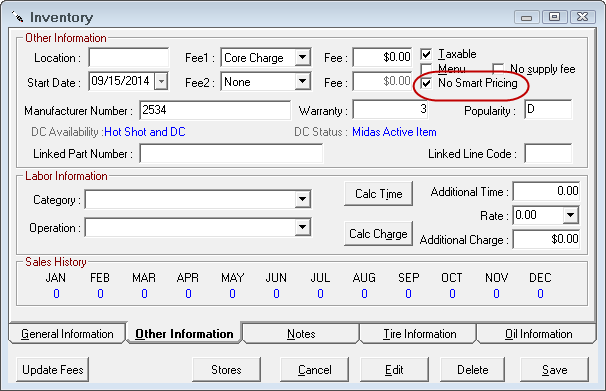606x391 pixels.
Task: Click the Calc Time button
Action: tap(378, 194)
